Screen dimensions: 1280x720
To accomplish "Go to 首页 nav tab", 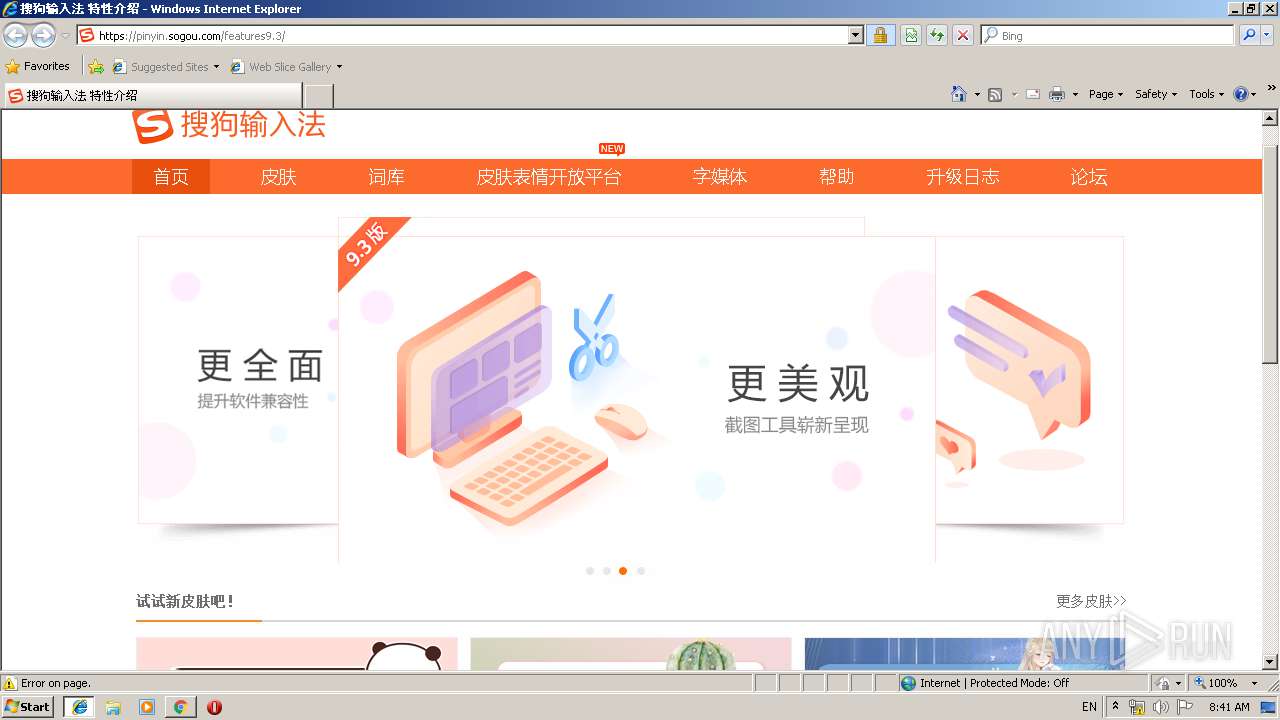I will pos(171,177).
